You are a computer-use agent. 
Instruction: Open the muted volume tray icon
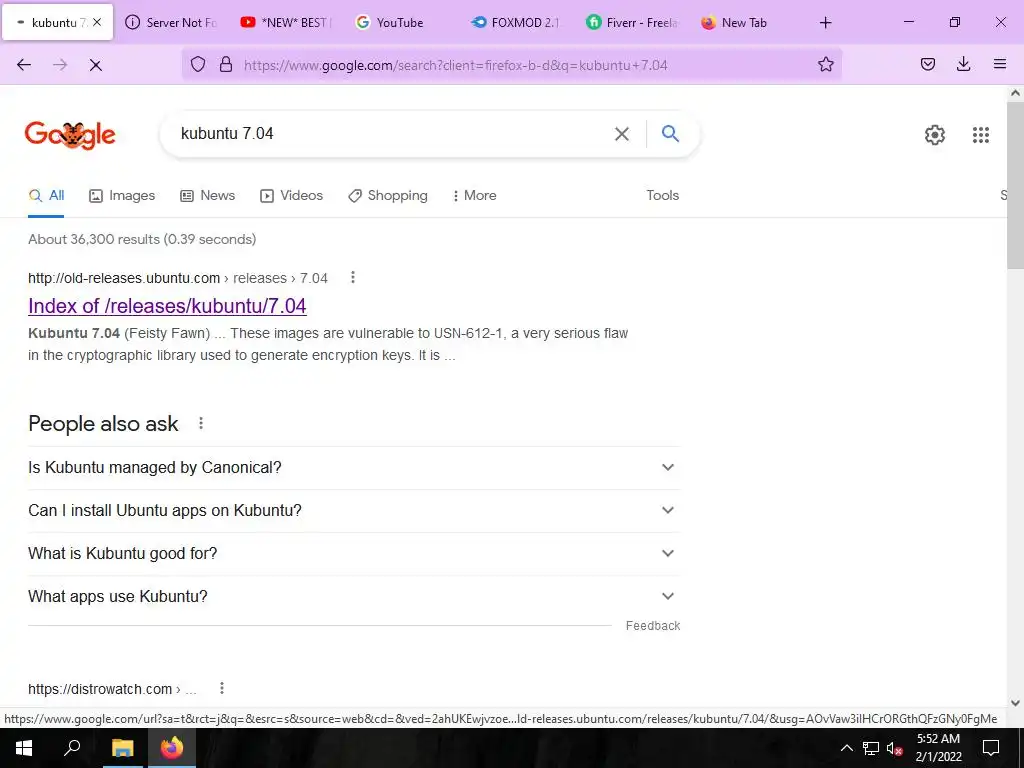(895, 748)
